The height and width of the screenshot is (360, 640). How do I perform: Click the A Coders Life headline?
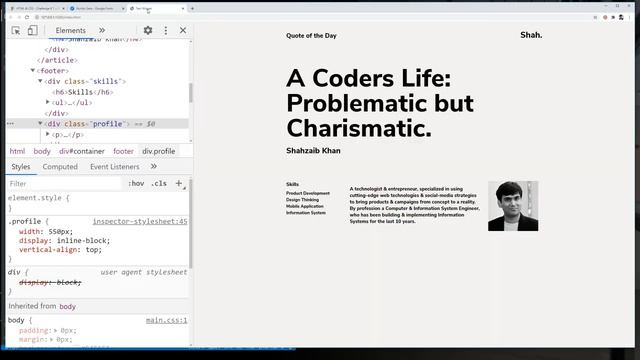tap(380, 103)
